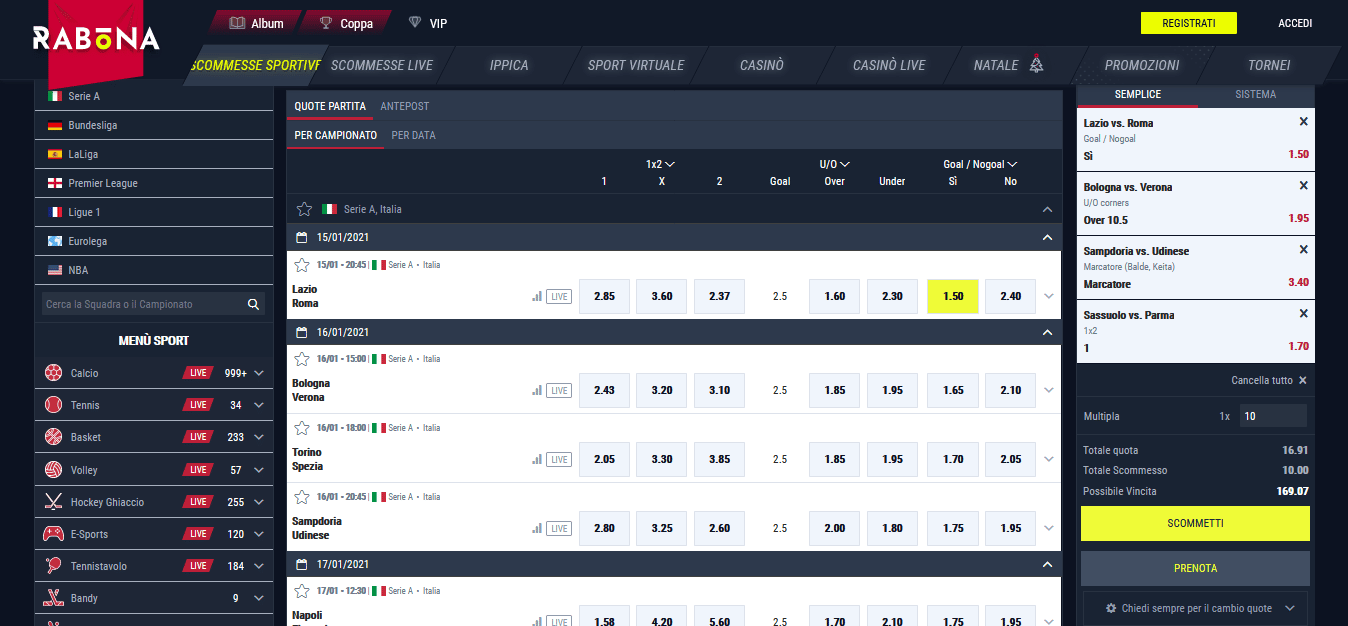Click the Rabona logo
This screenshot has height=626, width=1348.
[x=96, y=39]
